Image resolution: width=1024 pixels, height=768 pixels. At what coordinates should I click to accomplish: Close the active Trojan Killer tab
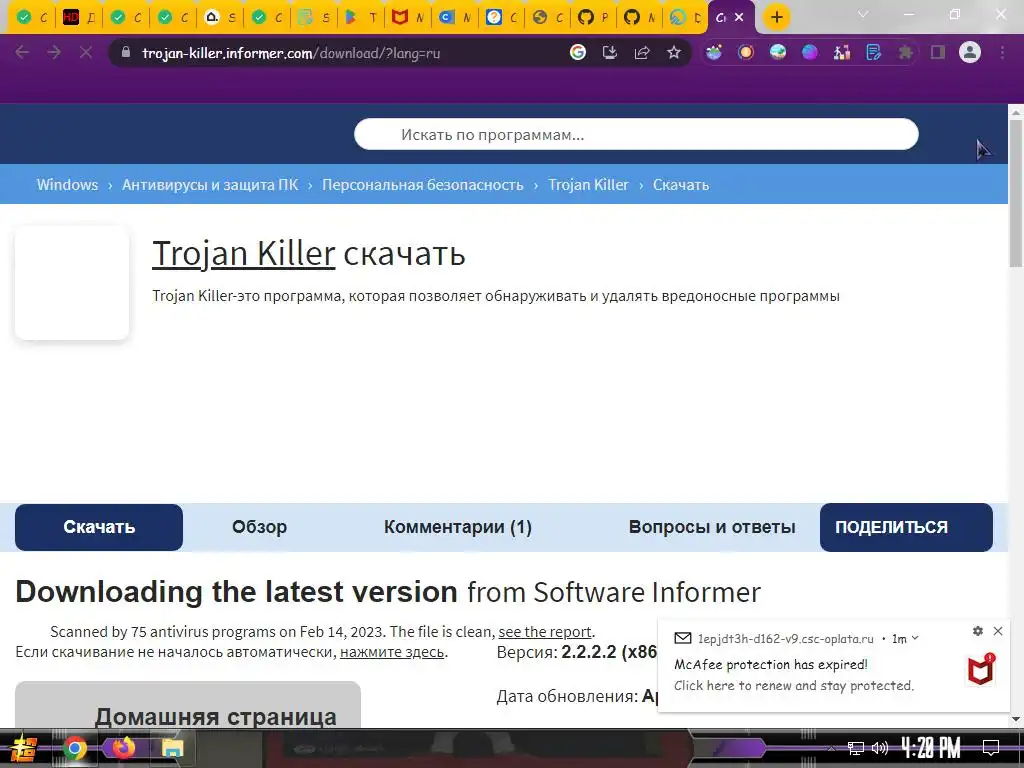coord(739,18)
